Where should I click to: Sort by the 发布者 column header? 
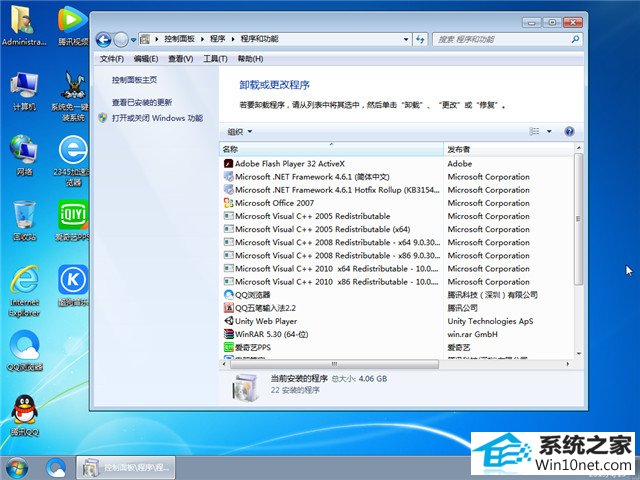509,149
